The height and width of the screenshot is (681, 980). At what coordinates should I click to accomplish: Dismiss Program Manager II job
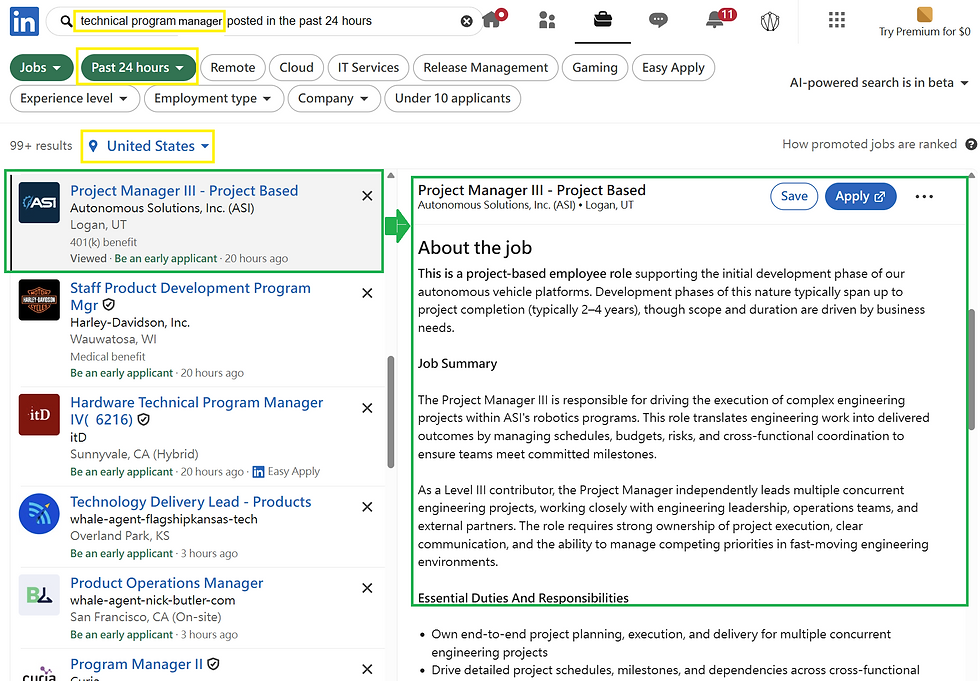coord(368,669)
